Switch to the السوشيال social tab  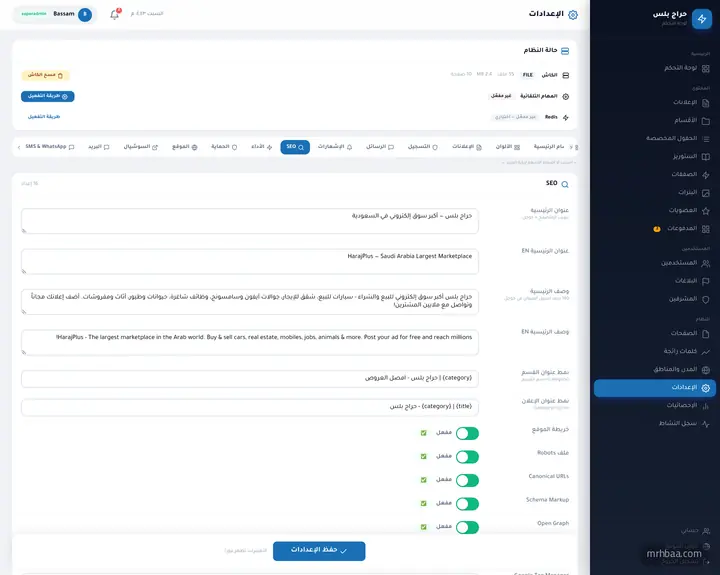[x=141, y=147]
